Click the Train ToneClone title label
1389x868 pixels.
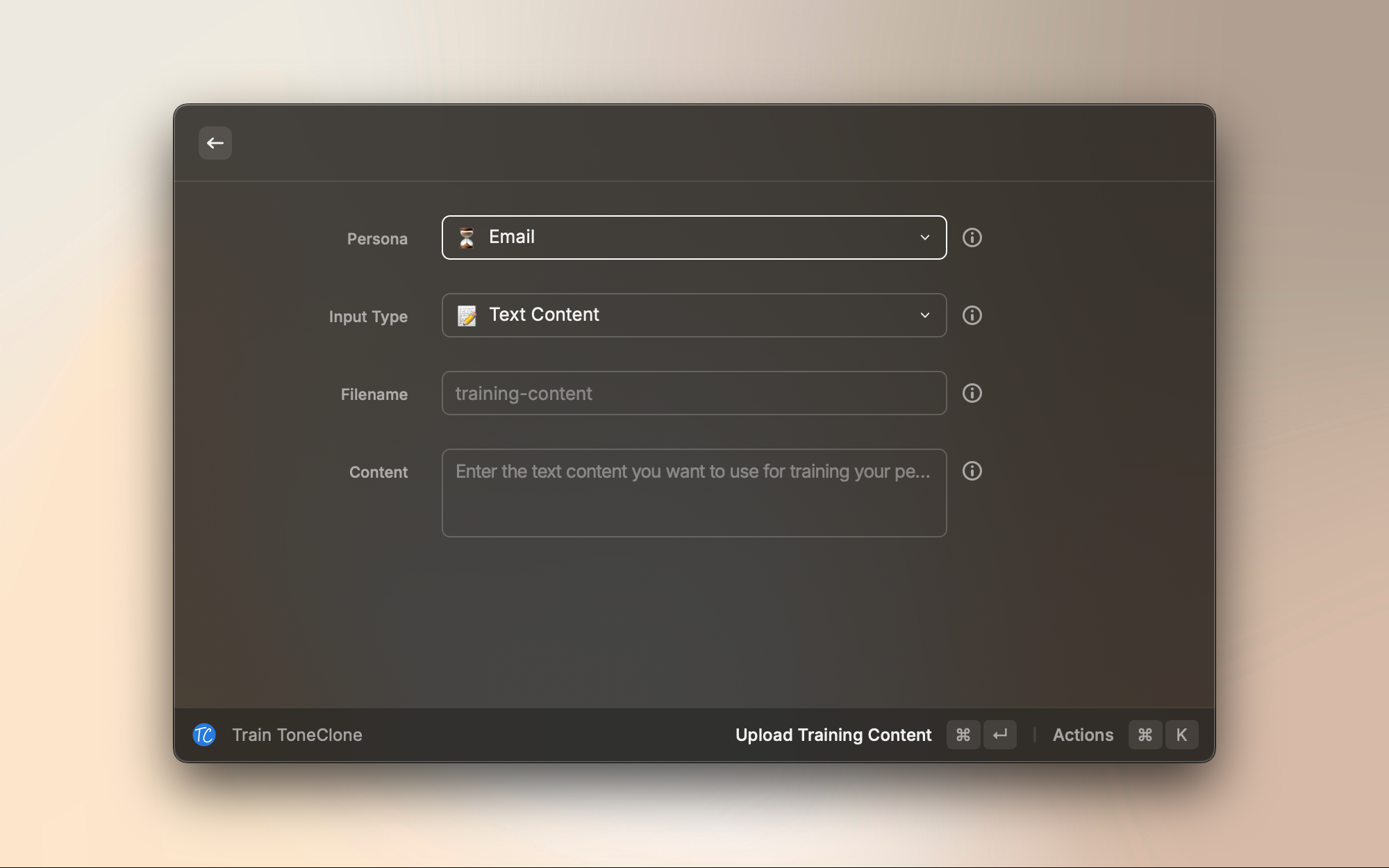297,735
